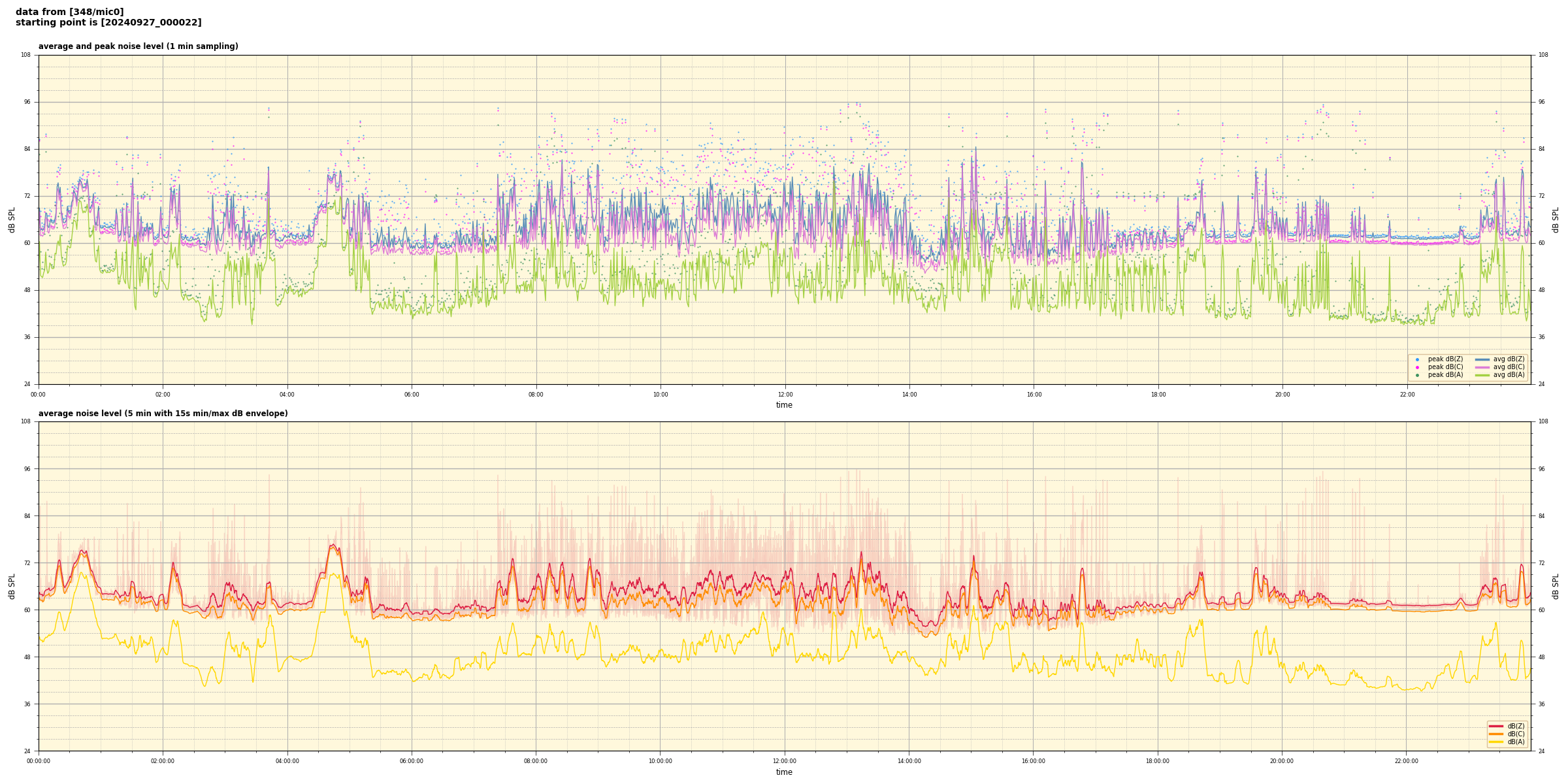Click the 'data from [348/mic0]' header text
The width and height of the screenshot is (1568, 784).
pos(69,12)
